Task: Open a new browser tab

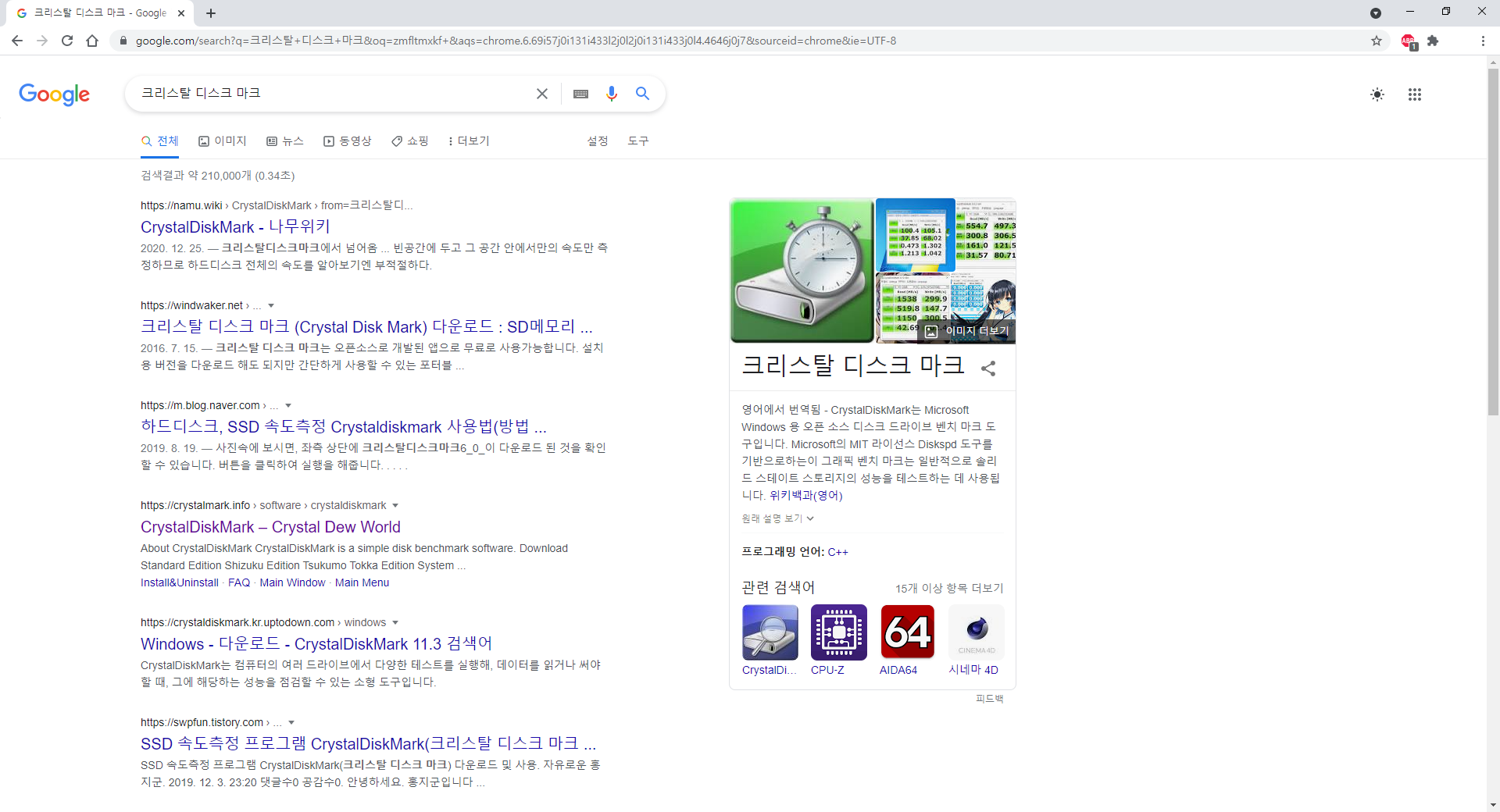Action: pos(211,13)
